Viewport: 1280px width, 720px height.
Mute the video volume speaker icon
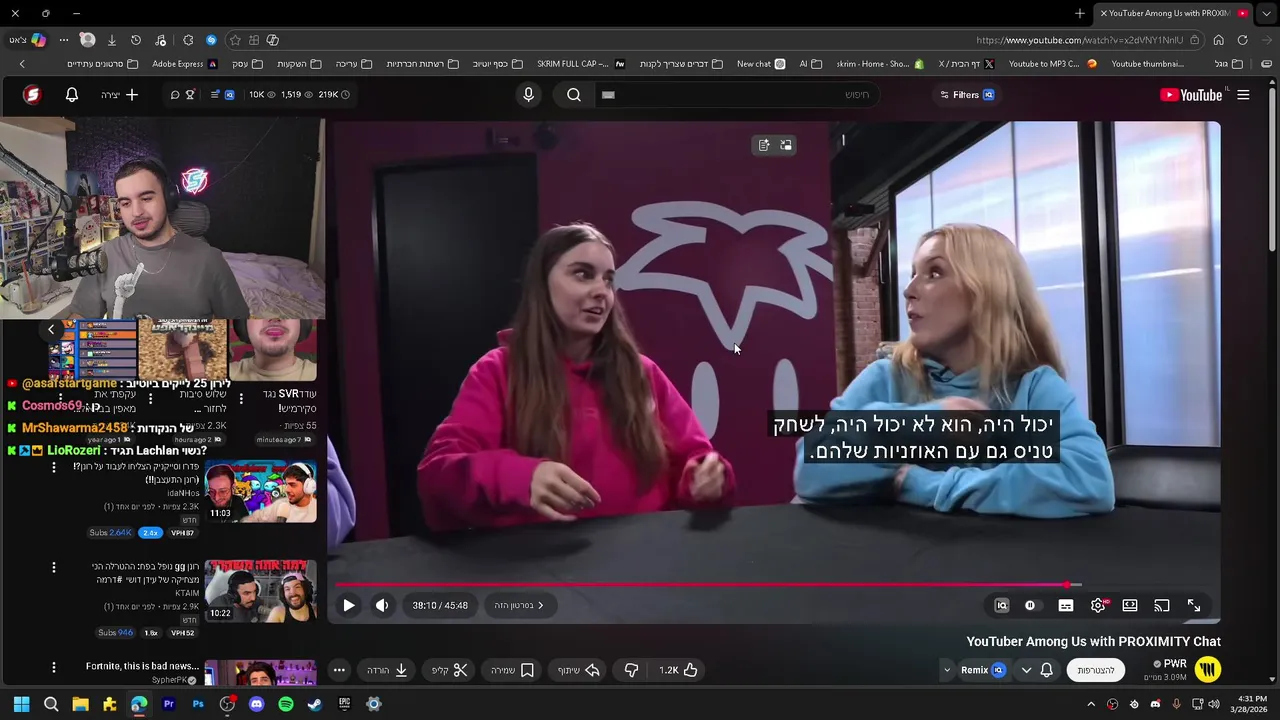(x=381, y=605)
